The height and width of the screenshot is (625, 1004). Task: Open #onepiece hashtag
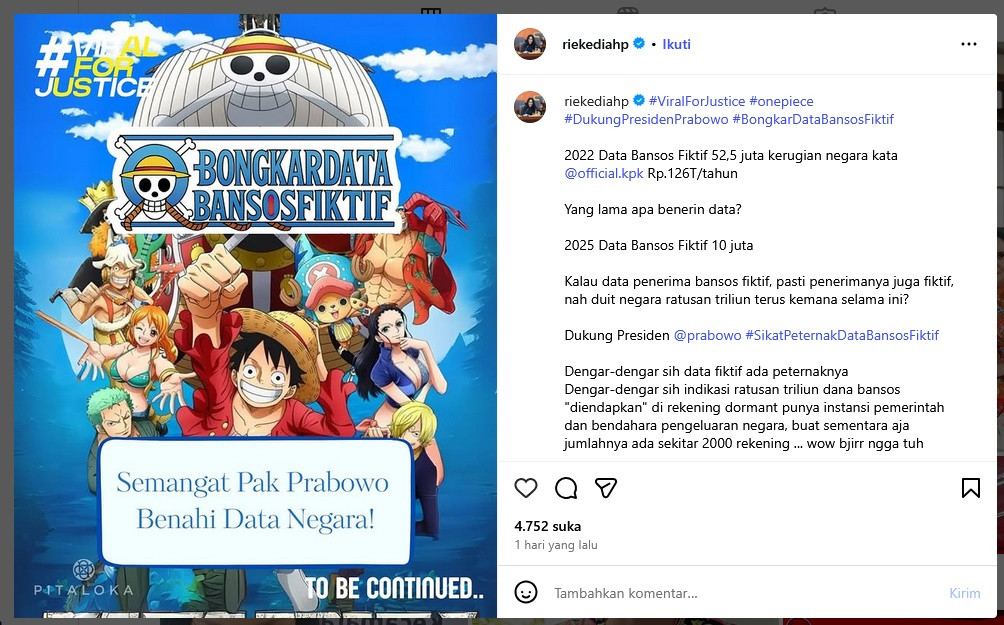[x=781, y=101]
